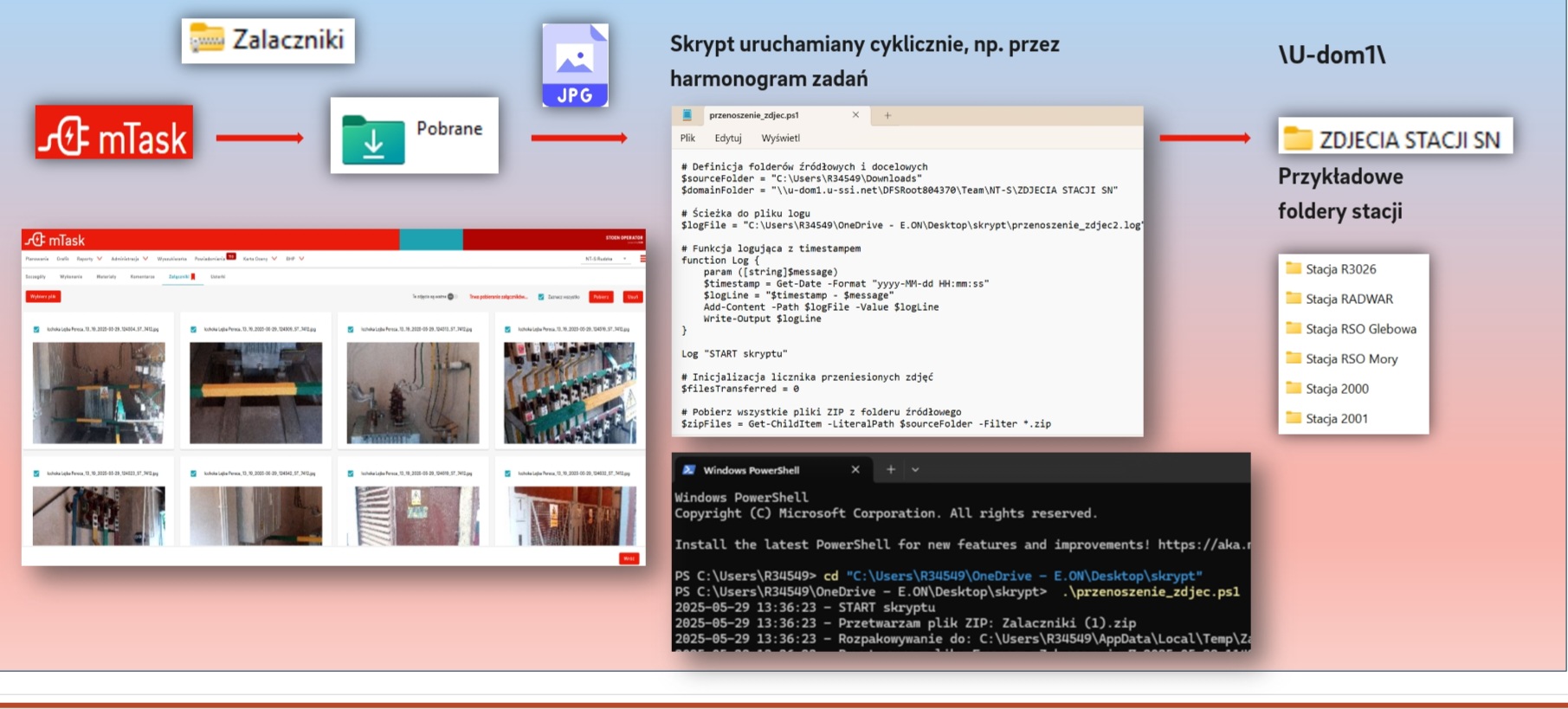
Task: Click the mTask logo in the web app header
Action: pyautogui.click(x=55, y=240)
